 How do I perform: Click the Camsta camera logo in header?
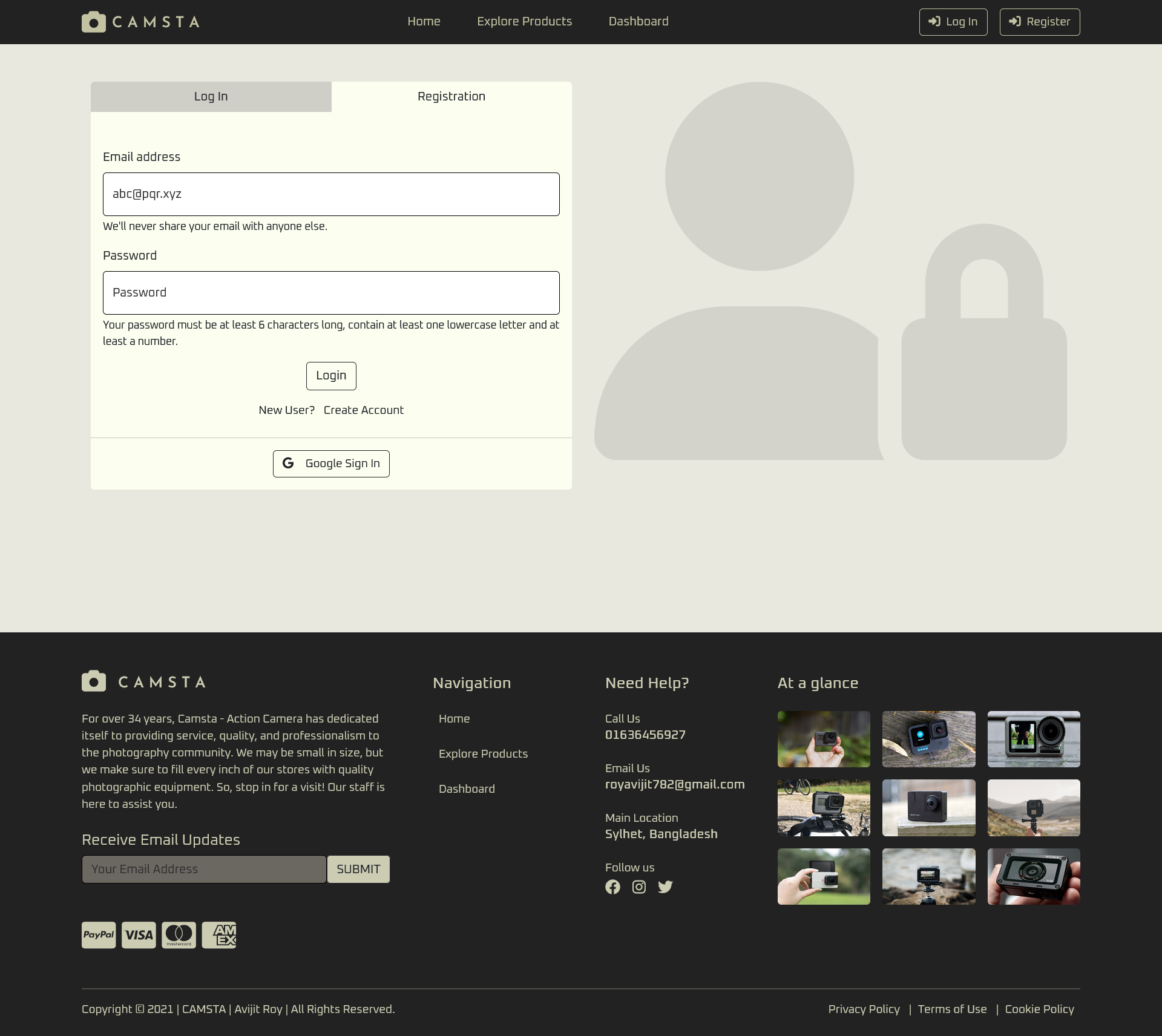[94, 22]
